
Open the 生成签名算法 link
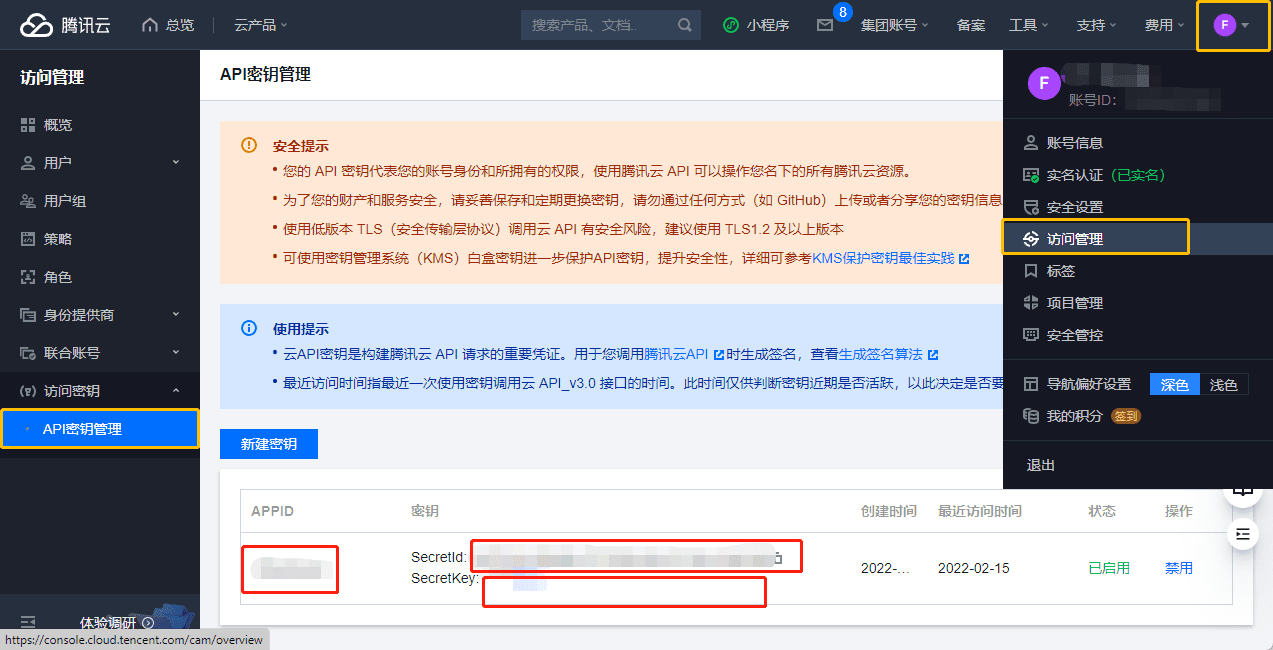pyautogui.click(x=888, y=354)
